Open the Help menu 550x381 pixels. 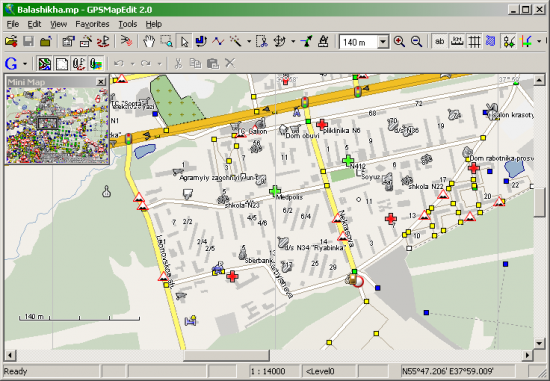click(x=154, y=24)
